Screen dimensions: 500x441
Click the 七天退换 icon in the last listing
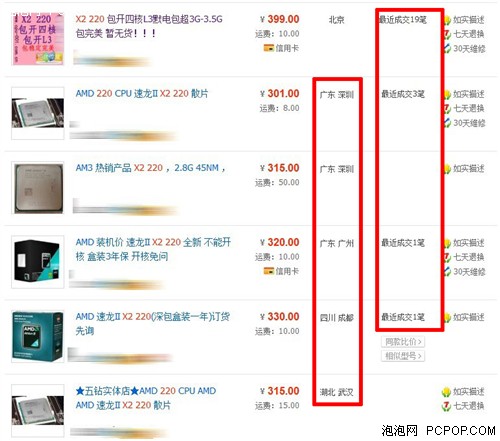pyautogui.click(x=446, y=406)
